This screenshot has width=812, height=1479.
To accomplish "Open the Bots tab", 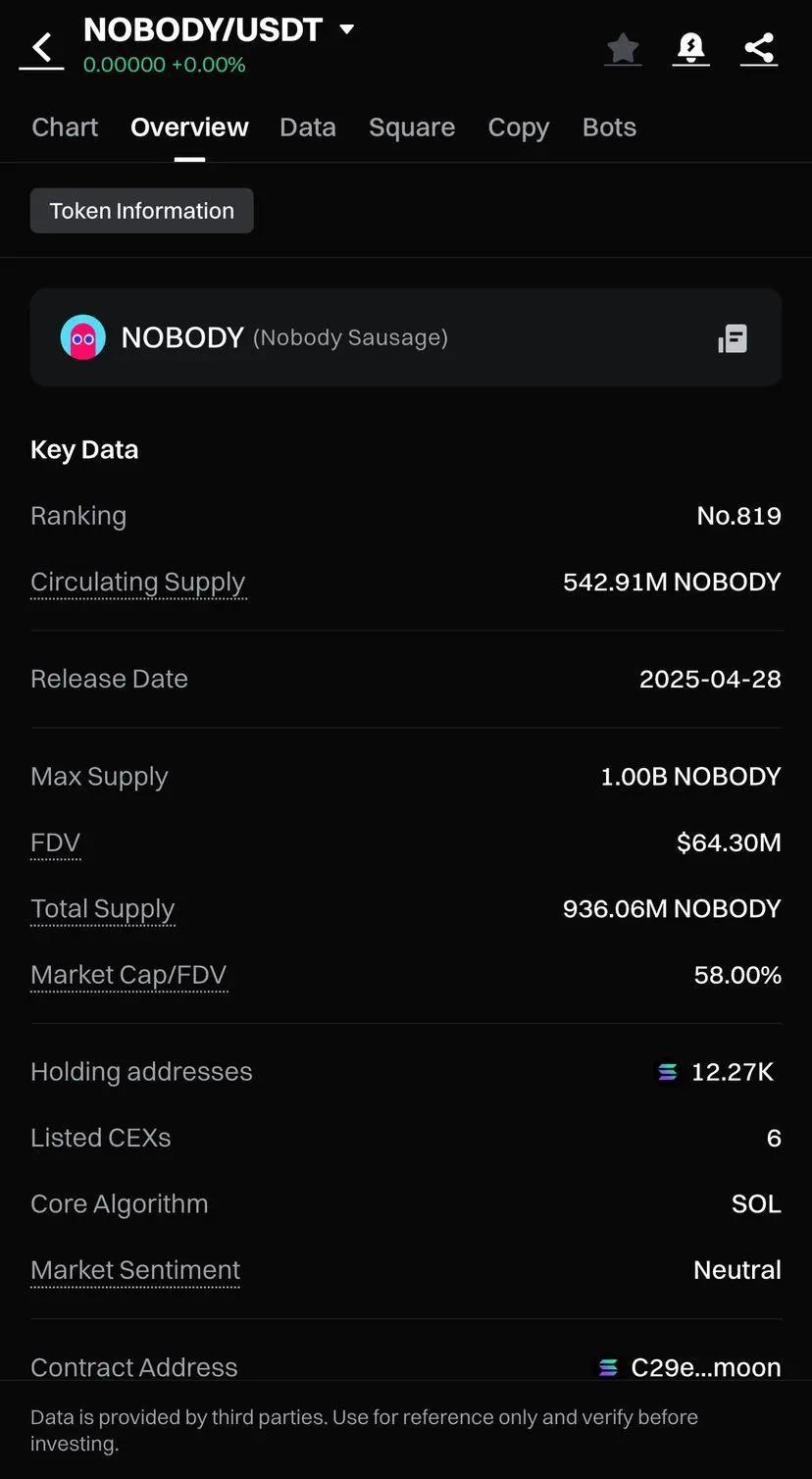I will (x=609, y=127).
